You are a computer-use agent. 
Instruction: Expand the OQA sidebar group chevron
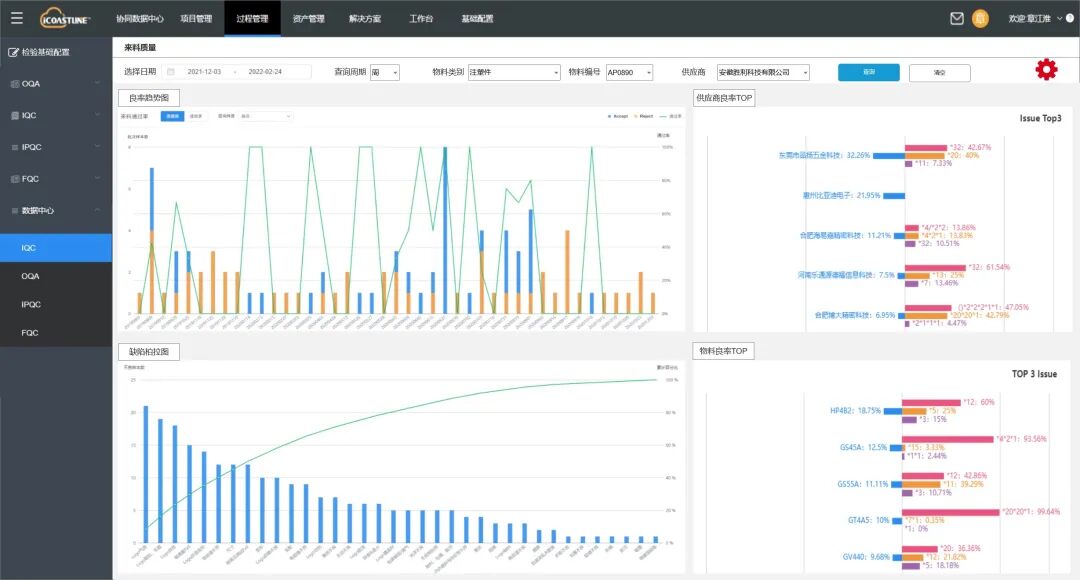click(97, 83)
